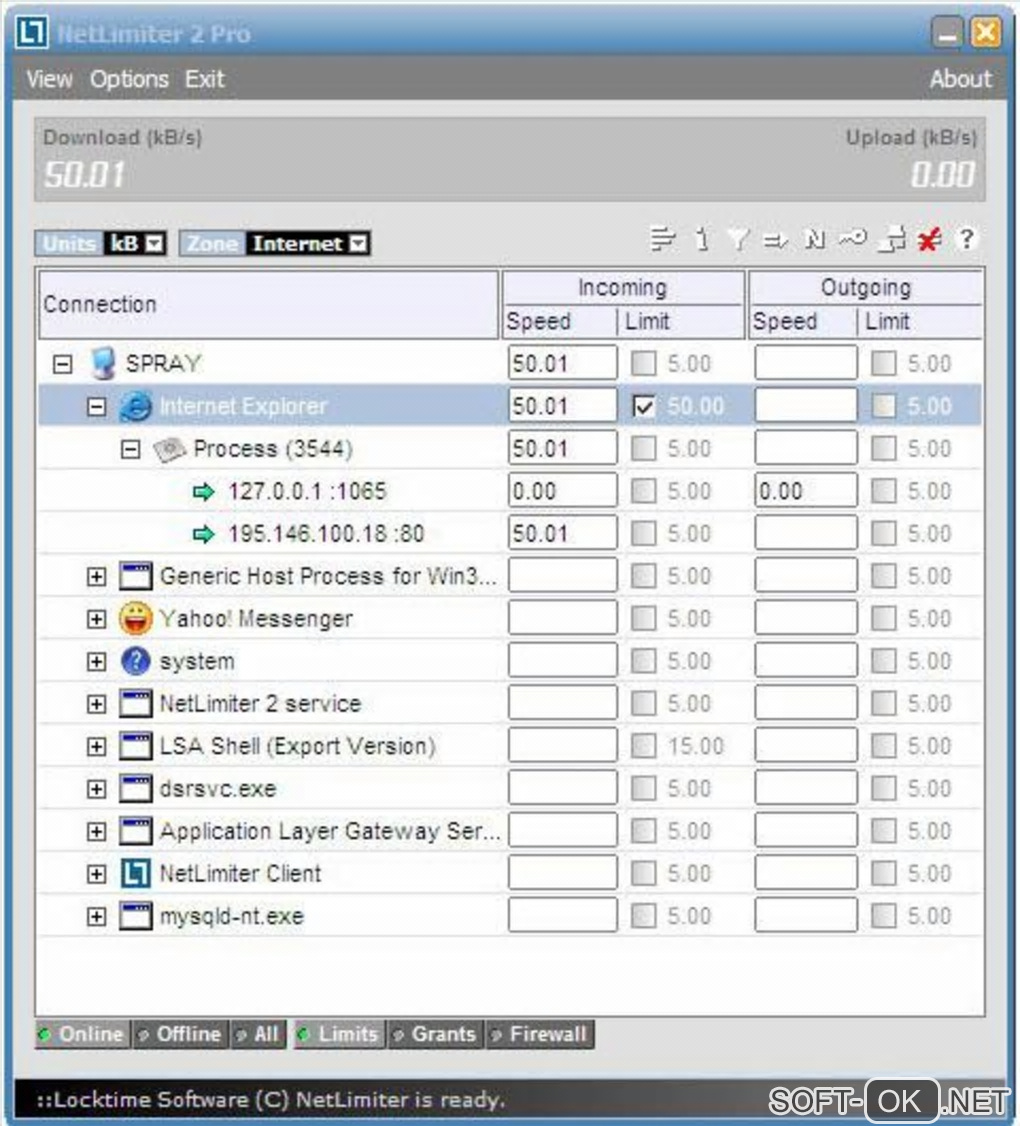Collapse the SPRAY tree node
1020x1126 pixels.
click(63, 364)
